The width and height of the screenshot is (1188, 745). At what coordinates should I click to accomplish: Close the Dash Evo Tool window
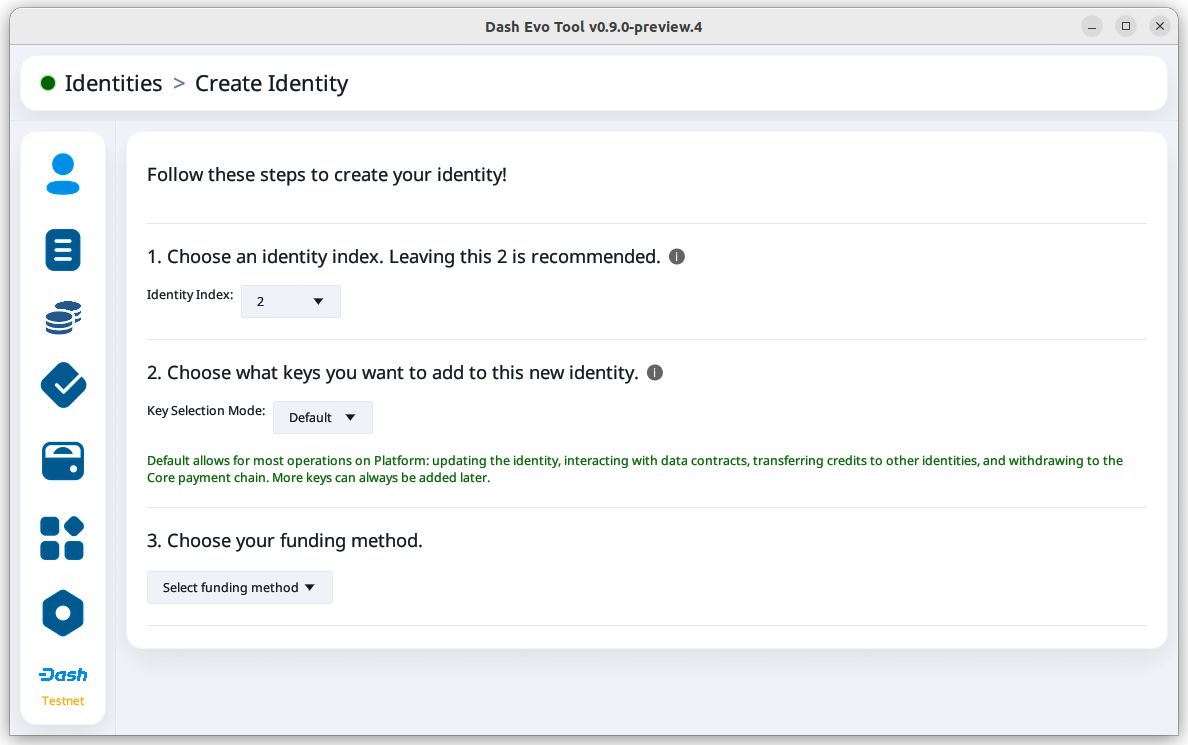[1159, 27]
